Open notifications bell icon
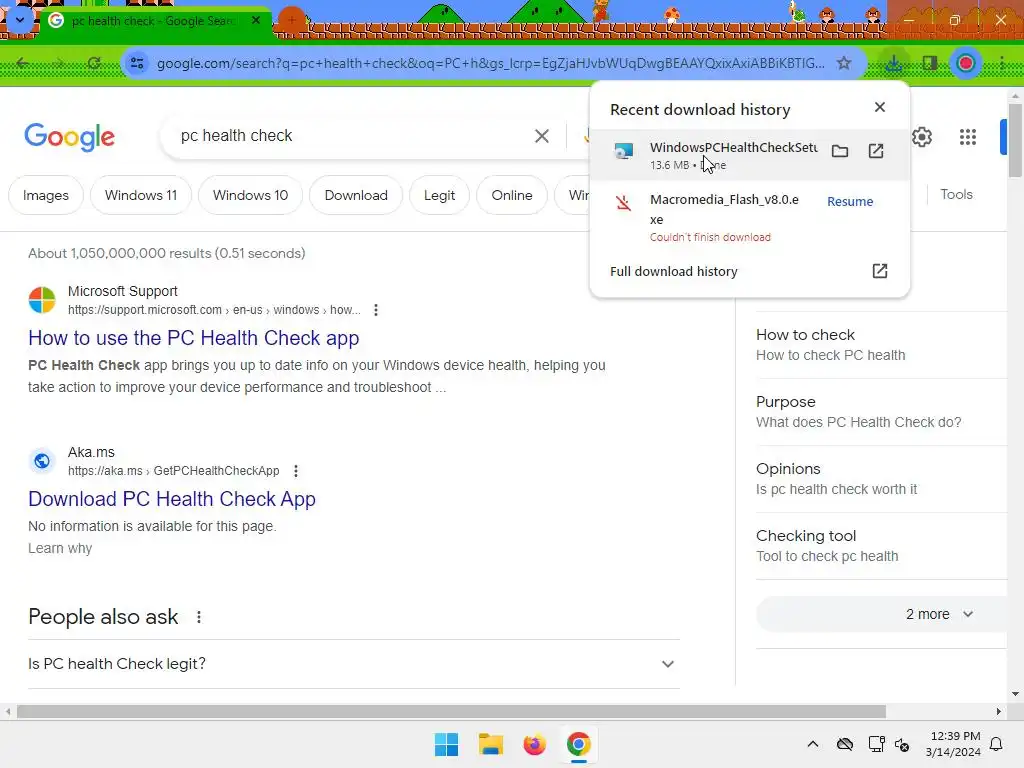This screenshot has width=1024, height=768. click(997, 744)
